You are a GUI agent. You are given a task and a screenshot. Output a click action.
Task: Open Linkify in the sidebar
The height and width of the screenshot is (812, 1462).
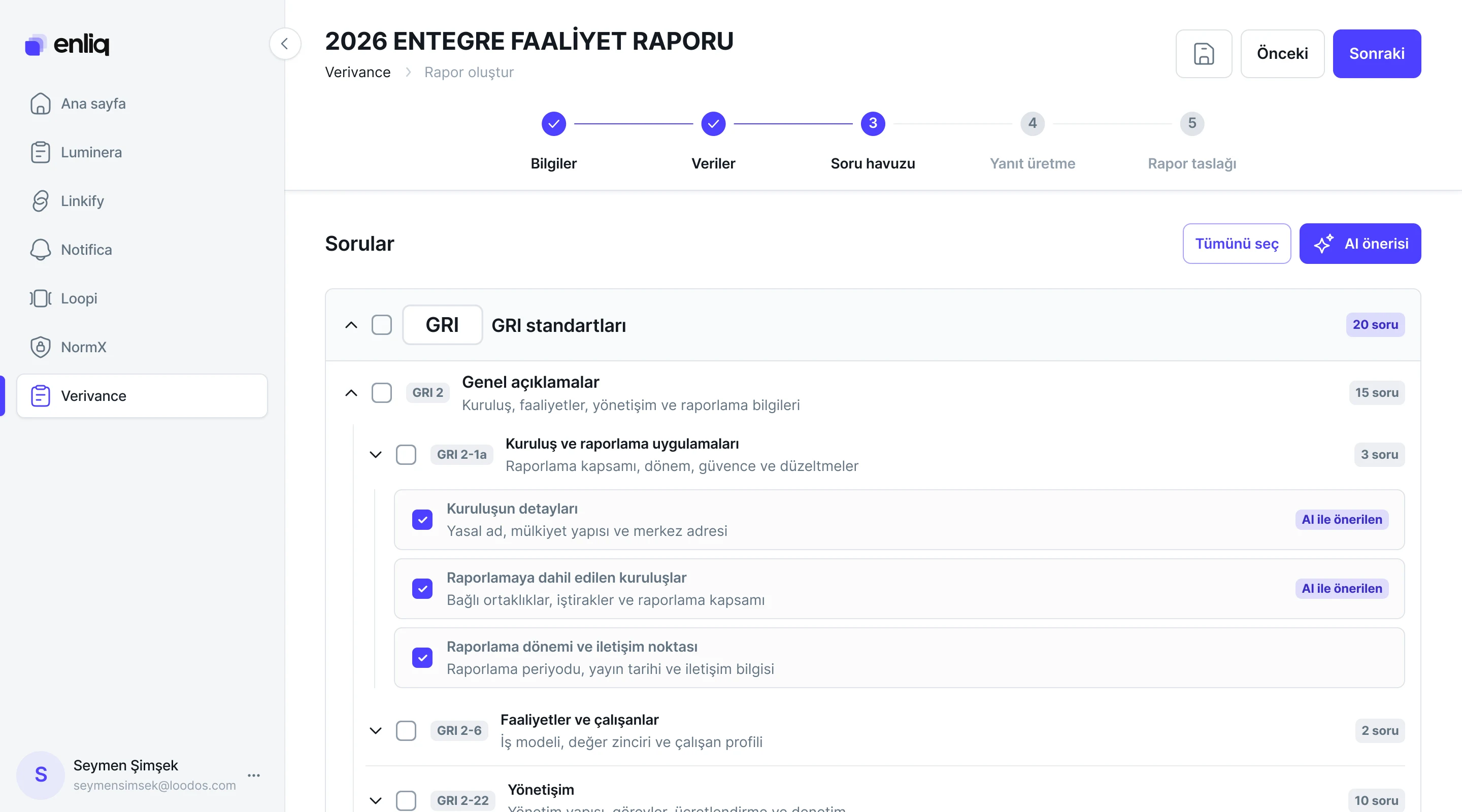[x=142, y=201]
